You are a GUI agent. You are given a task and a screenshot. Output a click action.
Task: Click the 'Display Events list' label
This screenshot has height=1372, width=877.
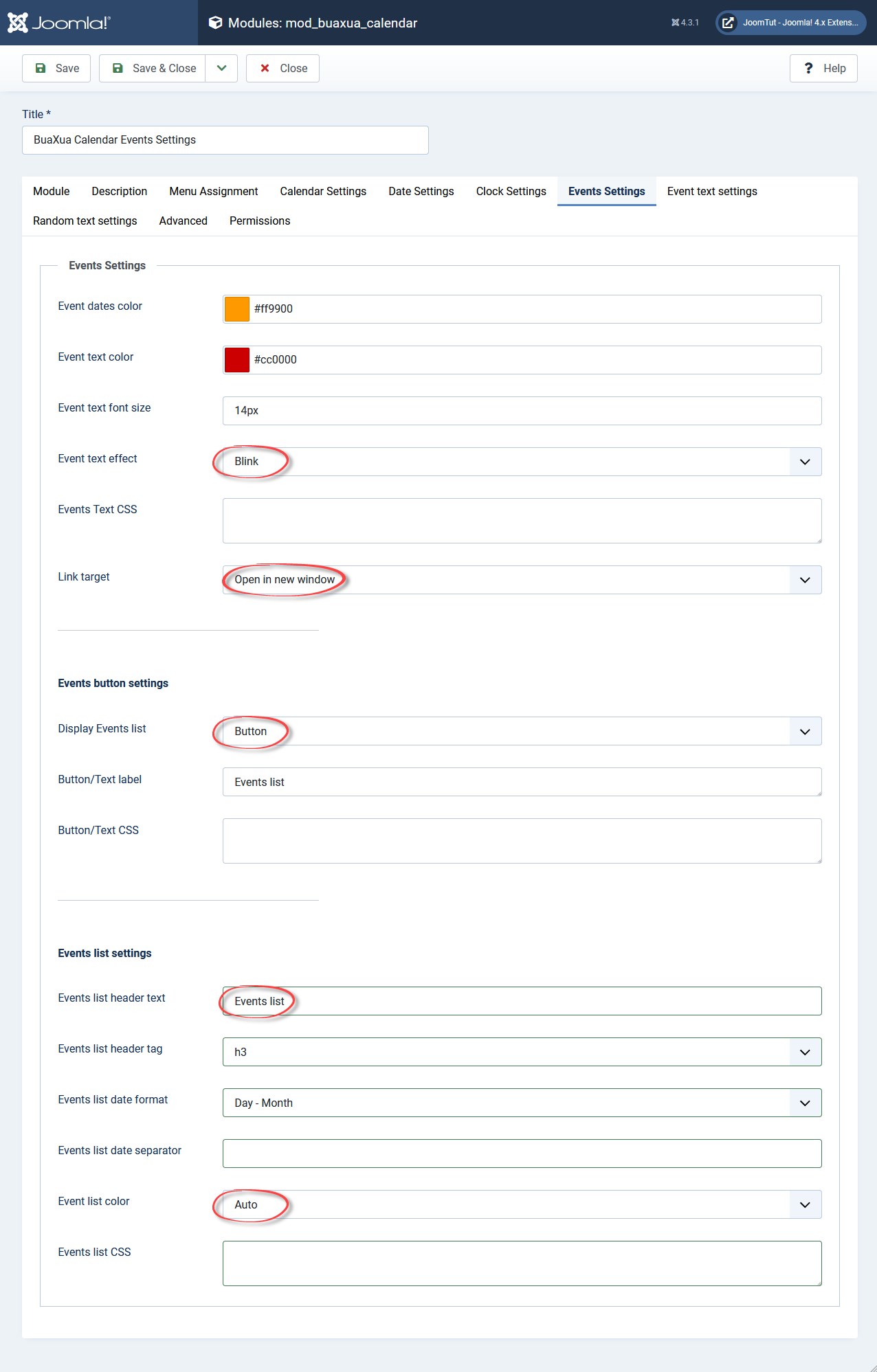102,728
